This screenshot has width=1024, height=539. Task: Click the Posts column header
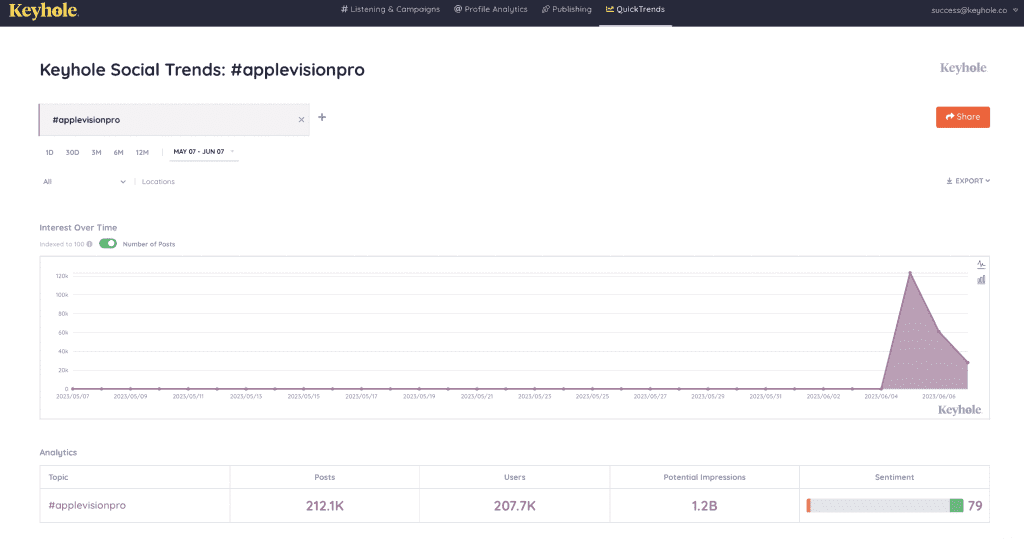[325, 477]
